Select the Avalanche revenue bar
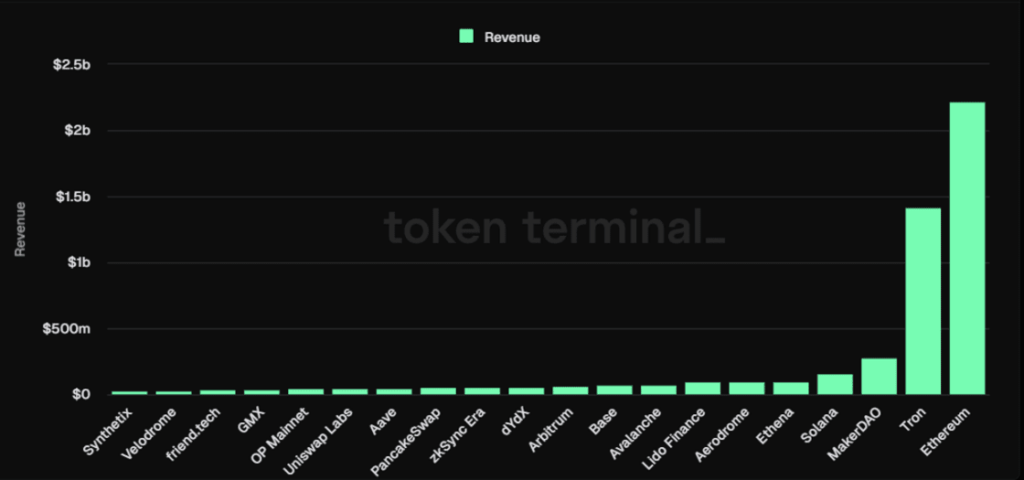The image size is (1024, 480). pyautogui.click(x=658, y=390)
